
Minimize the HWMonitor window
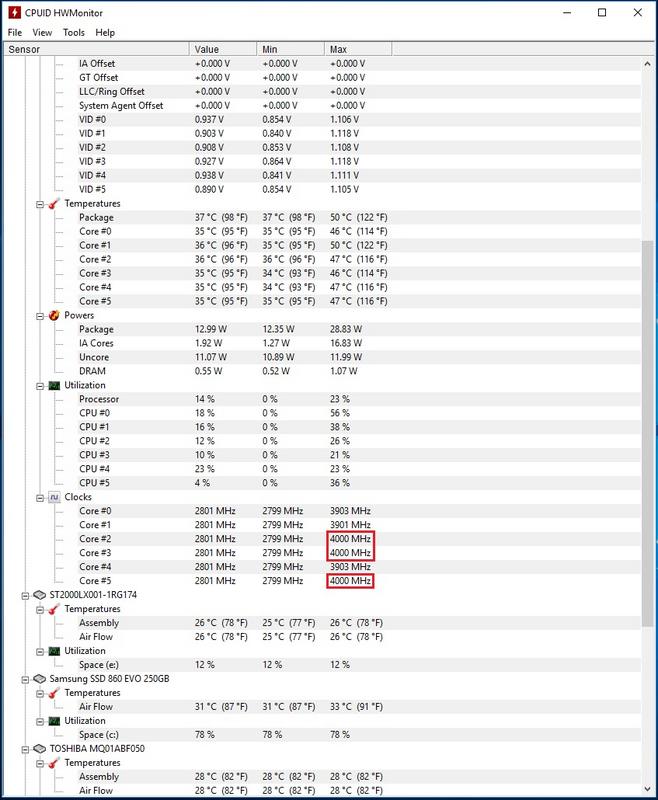567,13
